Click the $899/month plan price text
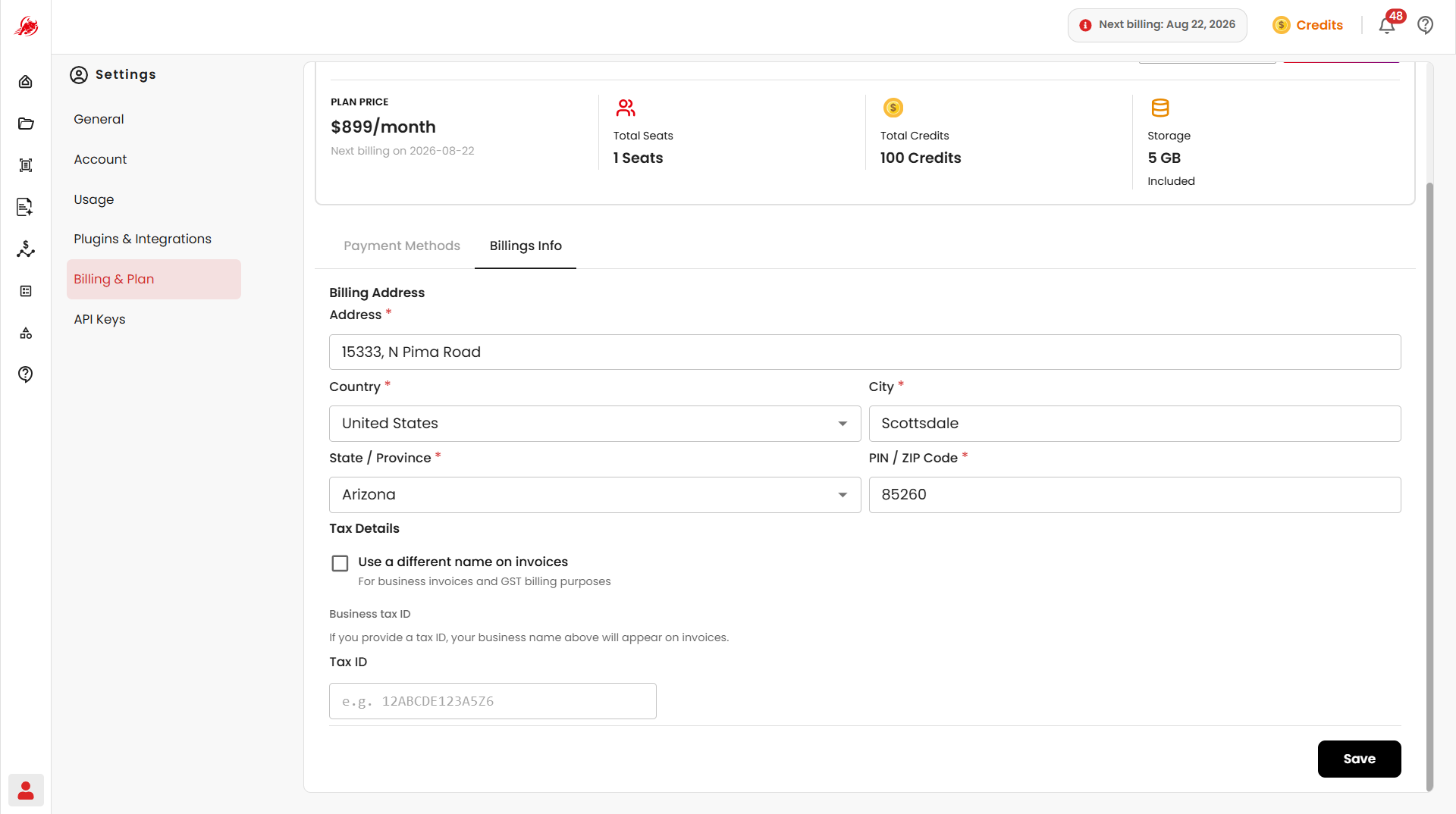Screen dimensions: 1456x814 [383, 127]
